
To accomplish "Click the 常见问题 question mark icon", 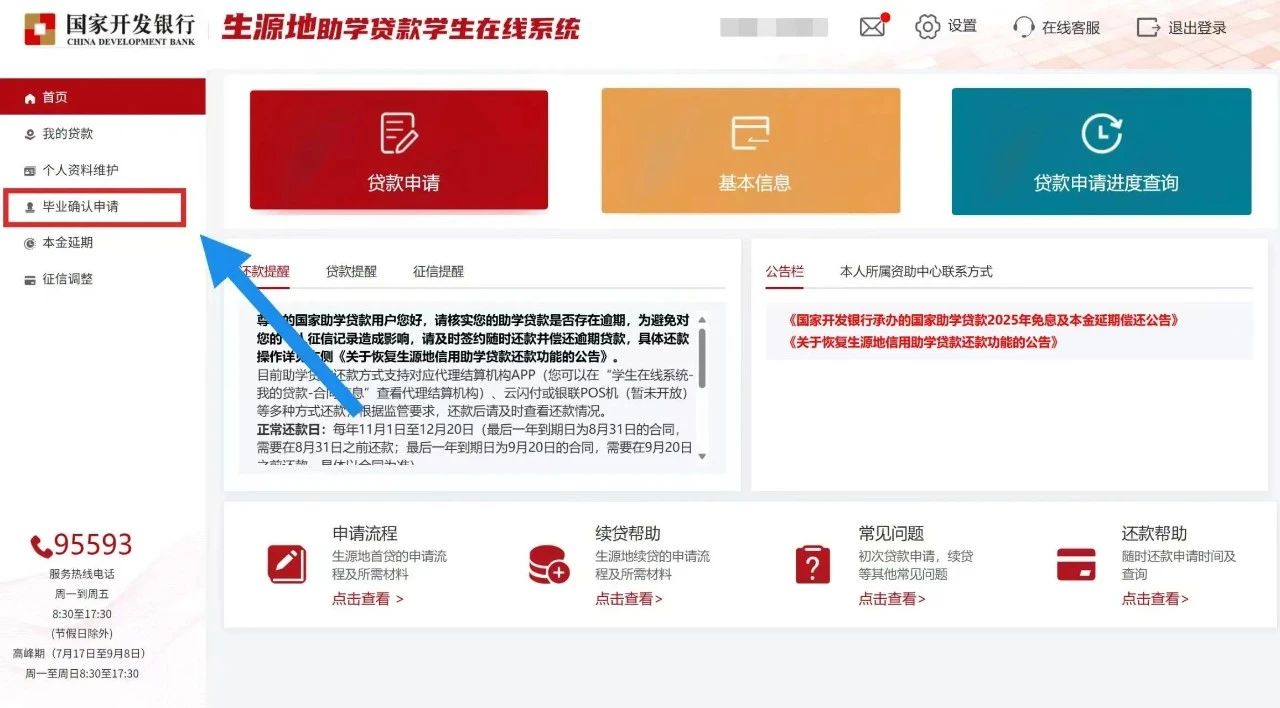I will 812,564.
